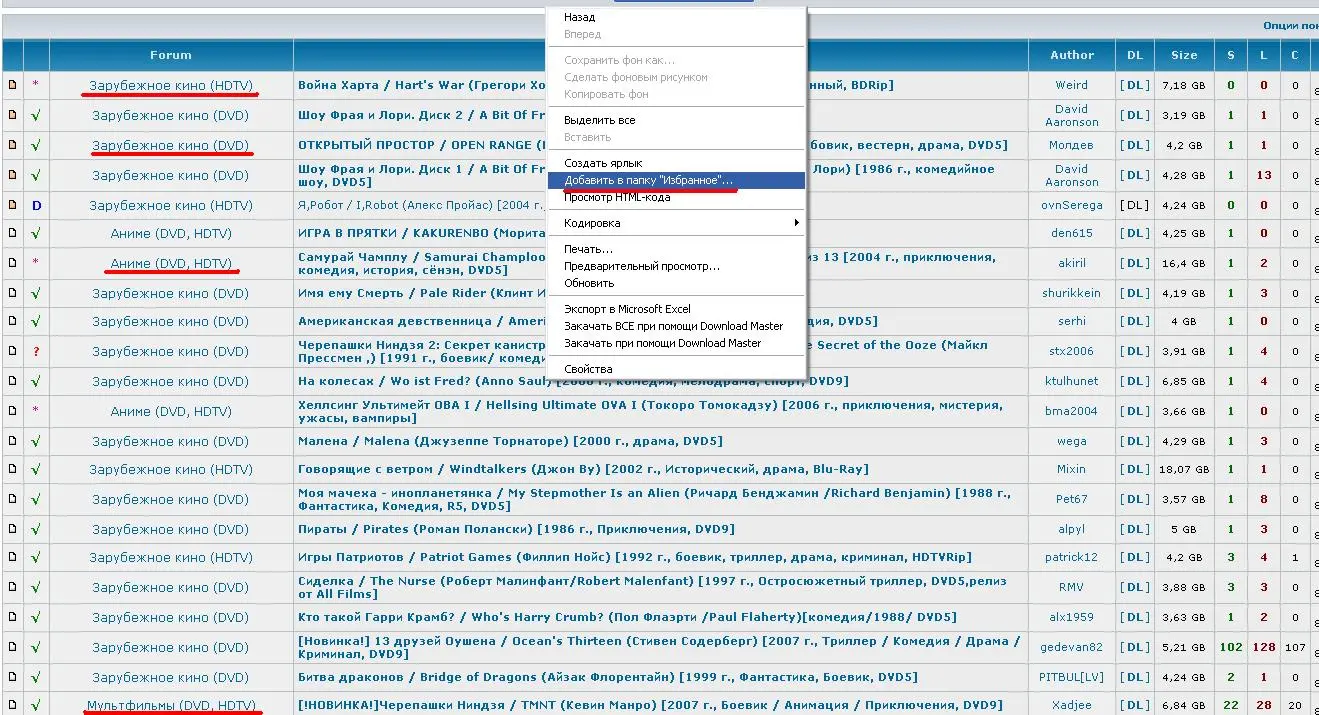Select Обновить in the context menu
1319x715 pixels.
tap(589, 283)
